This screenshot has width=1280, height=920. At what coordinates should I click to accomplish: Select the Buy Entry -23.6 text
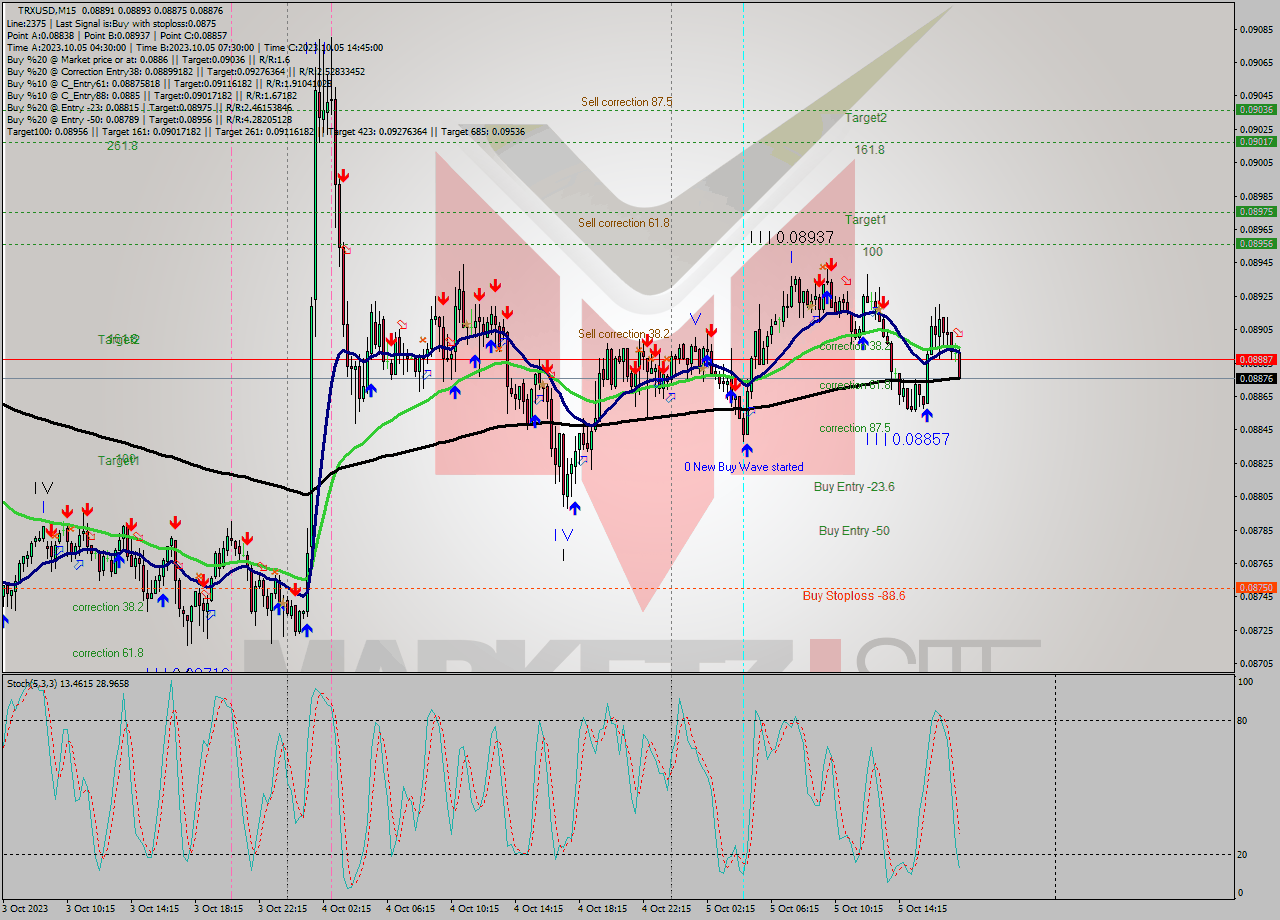(x=852, y=485)
